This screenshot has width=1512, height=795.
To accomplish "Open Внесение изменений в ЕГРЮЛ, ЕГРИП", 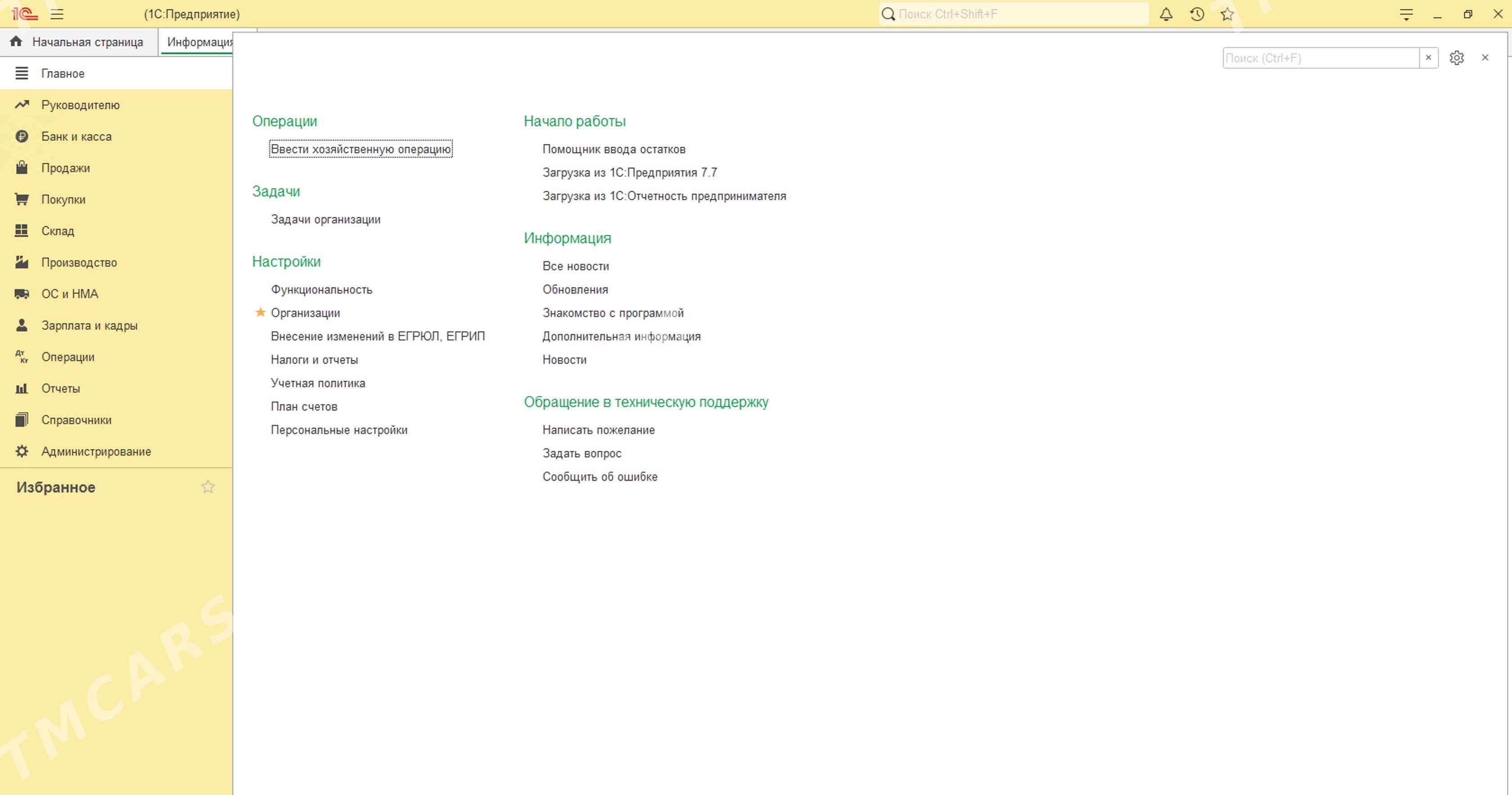I will [378, 336].
